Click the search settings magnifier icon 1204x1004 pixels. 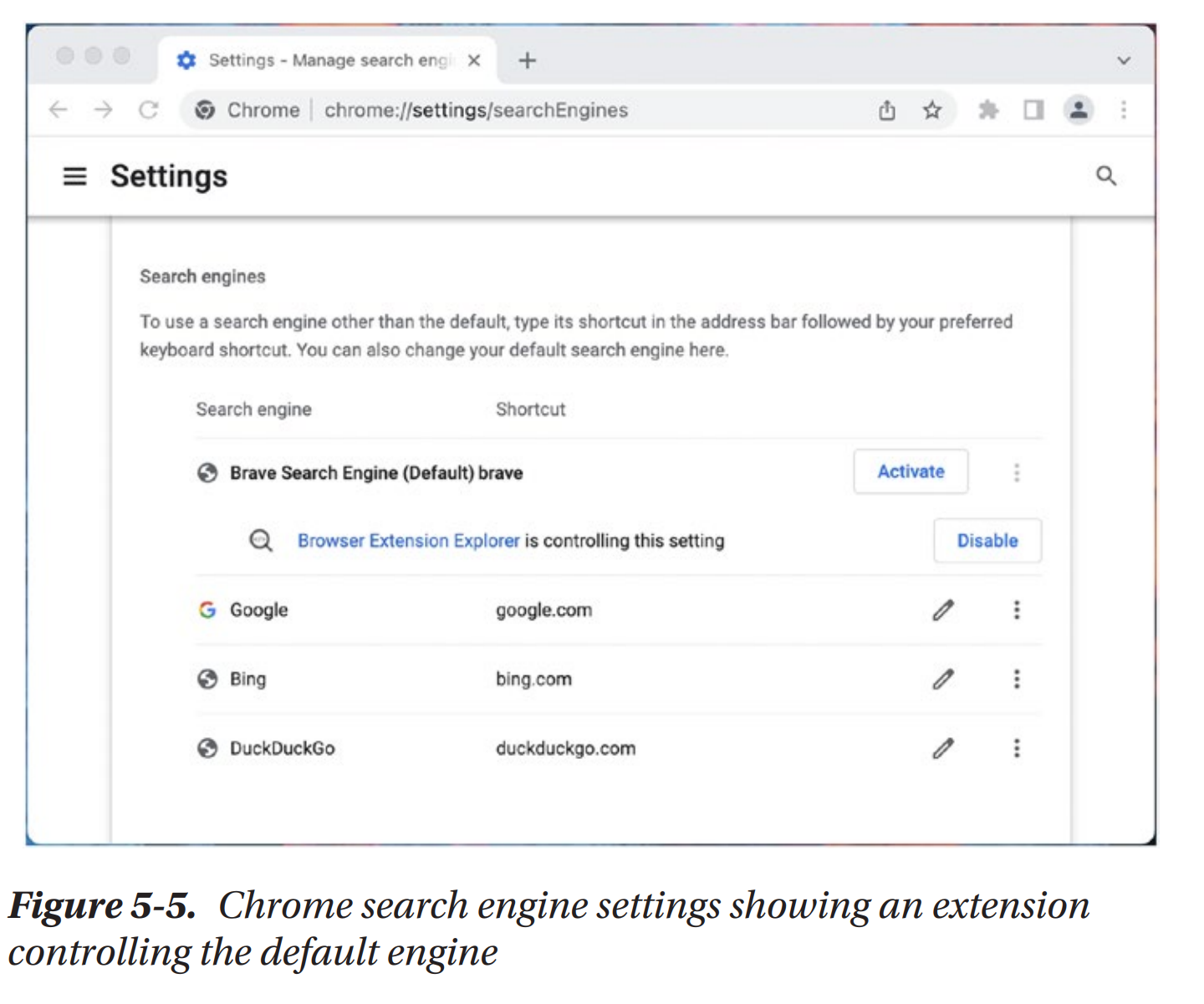[x=1105, y=176]
